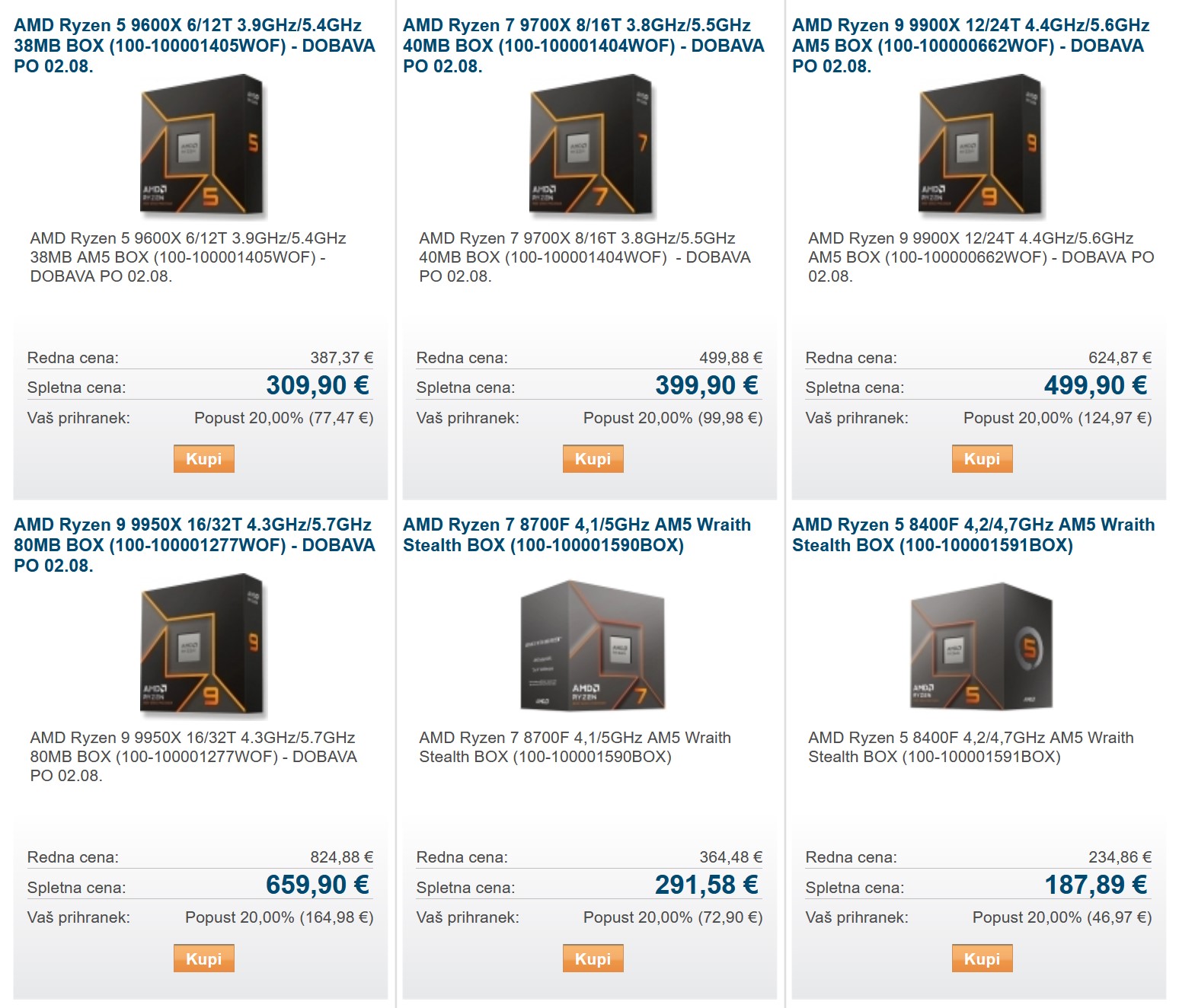Image resolution: width=1179 pixels, height=1008 pixels.
Task: Select the 659,90 € online price
Action: [318, 885]
